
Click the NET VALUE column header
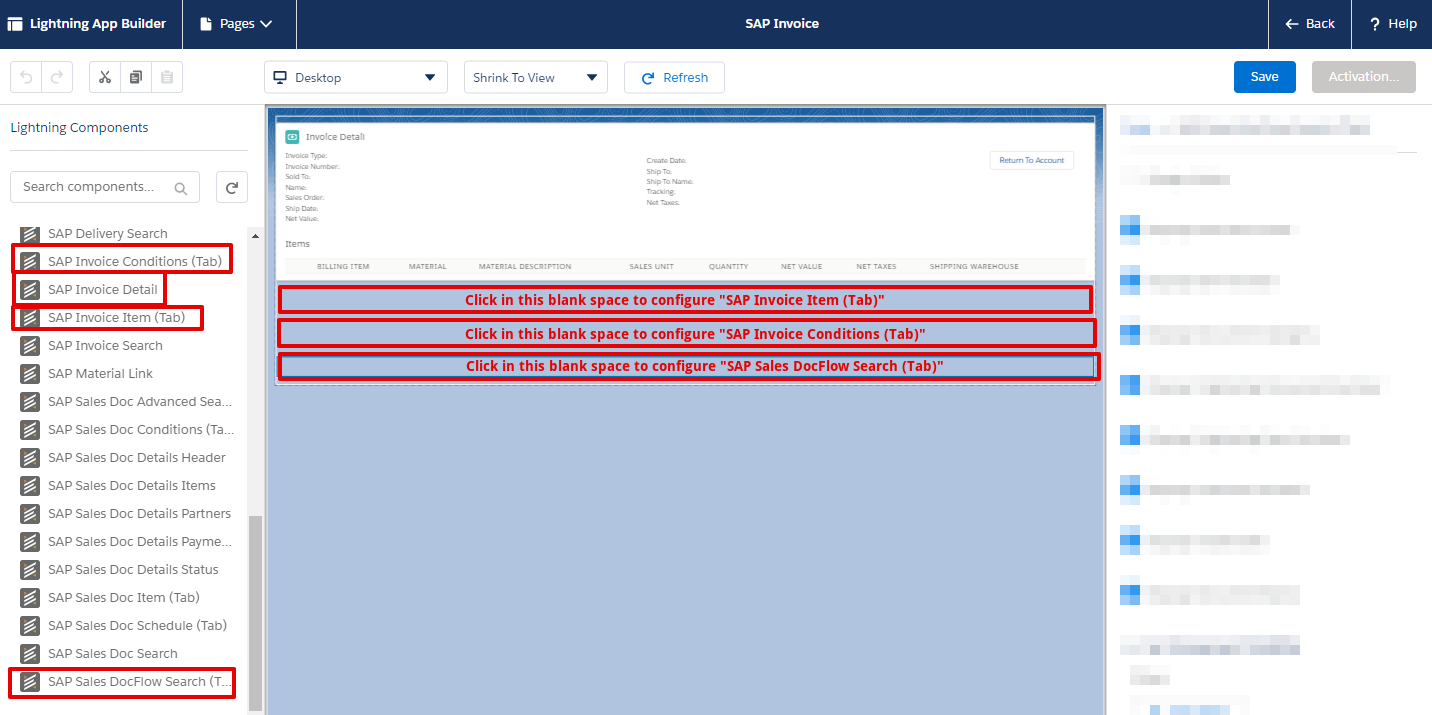802,267
